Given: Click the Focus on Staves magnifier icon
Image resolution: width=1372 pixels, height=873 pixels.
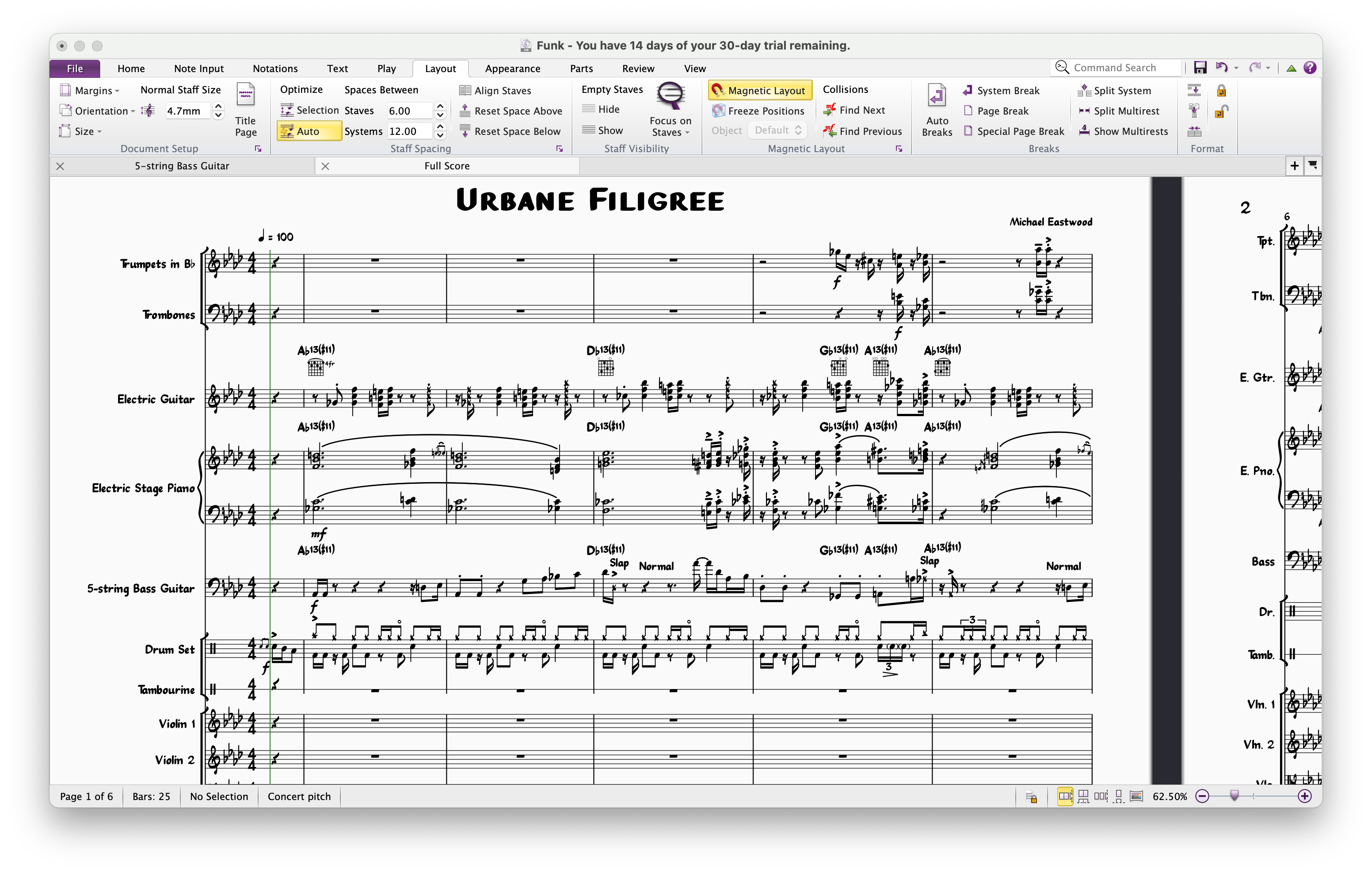Looking at the screenshot, I should tap(670, 96).
